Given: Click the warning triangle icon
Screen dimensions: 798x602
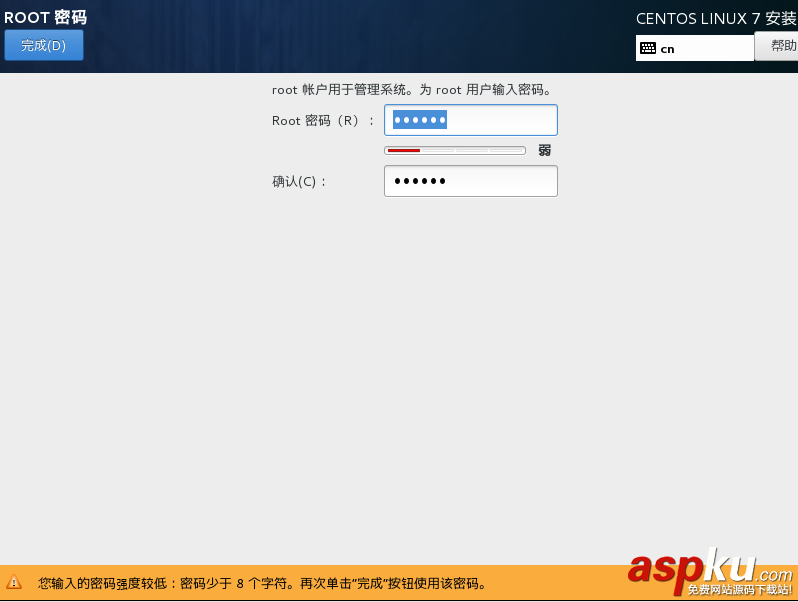Looking at the screenshot, I should pos(14,582).
